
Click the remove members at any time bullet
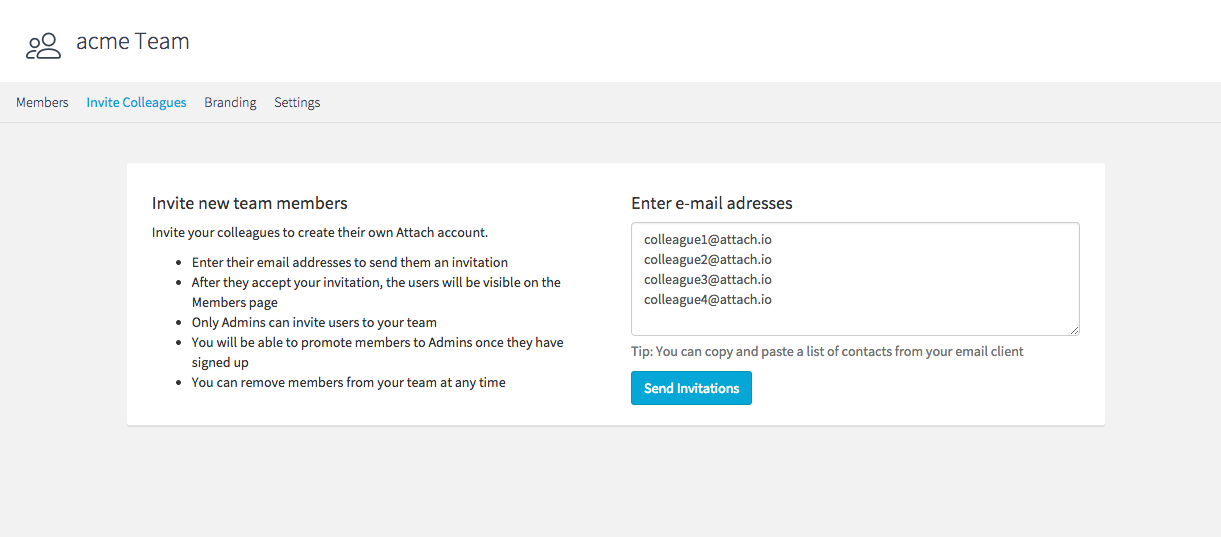pos(349,382)
